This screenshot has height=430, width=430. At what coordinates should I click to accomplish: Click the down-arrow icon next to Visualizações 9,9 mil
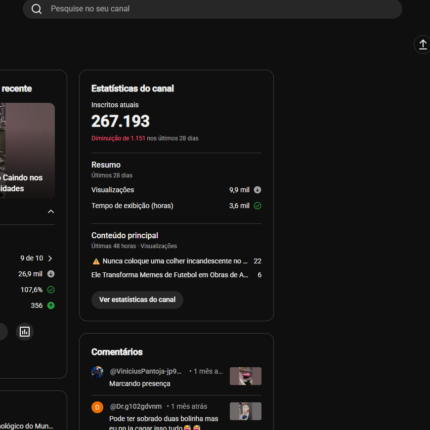[x=257, y=190]
